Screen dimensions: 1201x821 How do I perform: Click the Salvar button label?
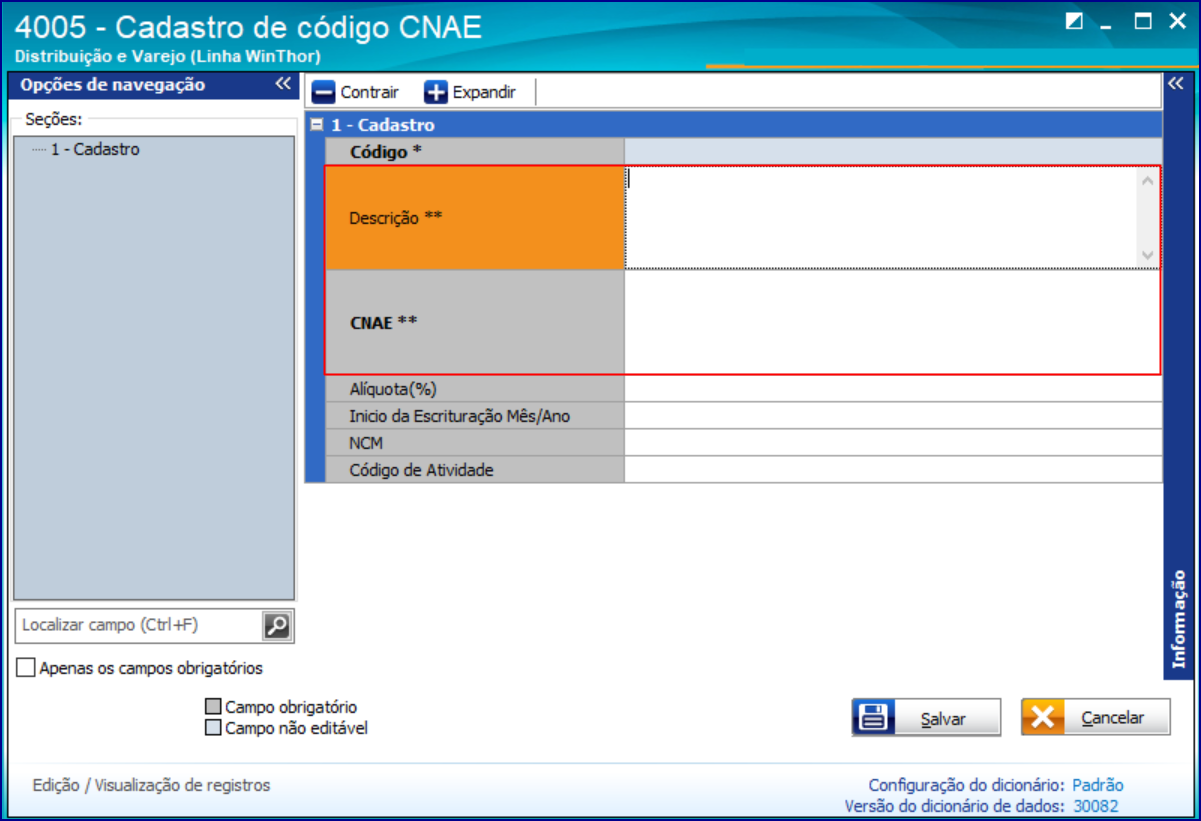[943, 719]
